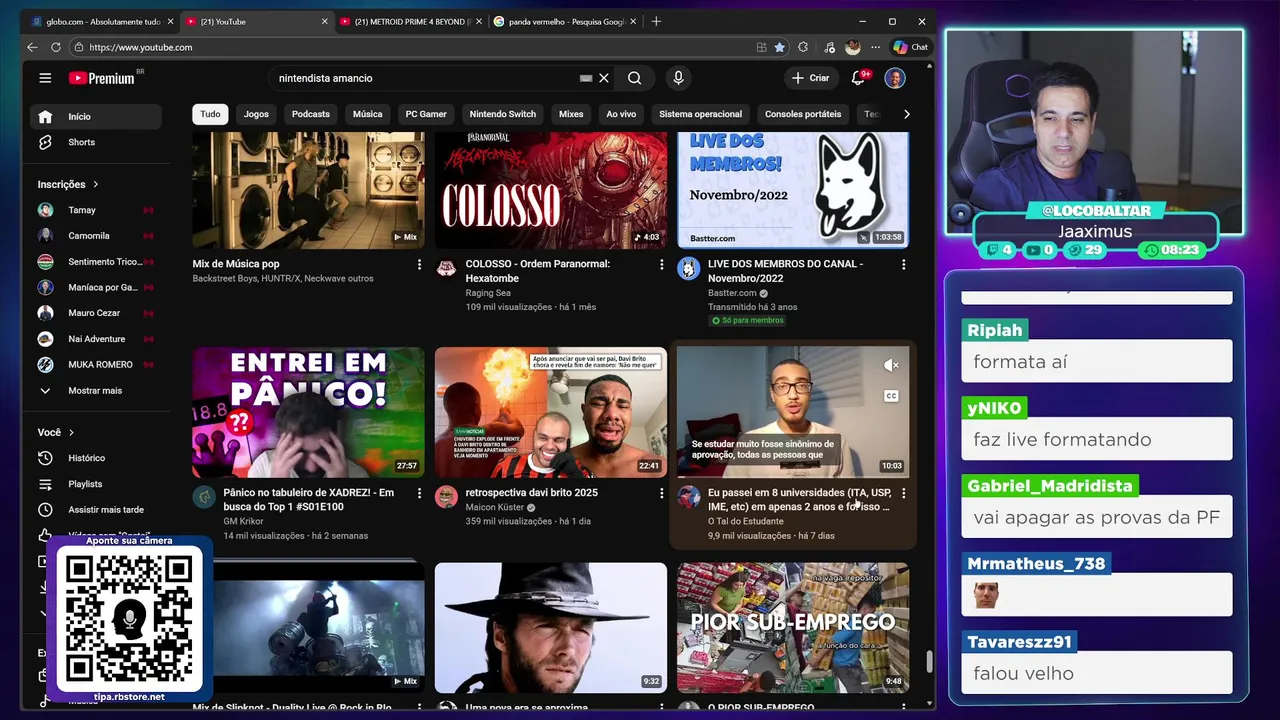Open Playlists in the sidebar
The image size is (1280, 720).
95,484
